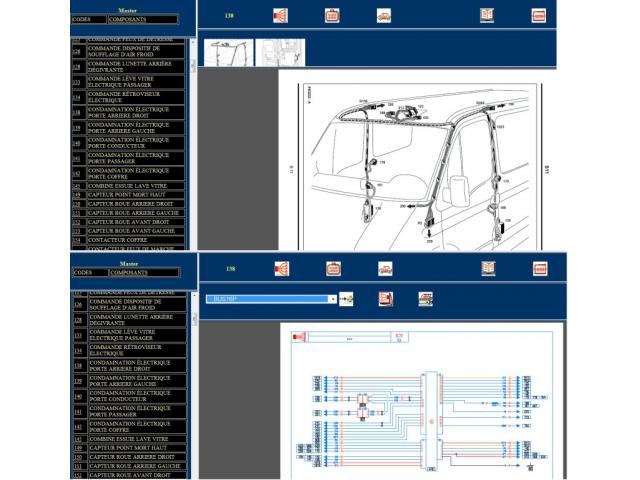
Task: Select CAPTEUR ROUE ARRIERE GAUCHE in harness-drawing window
Action: pyautogui.click(x=136, y=213)
